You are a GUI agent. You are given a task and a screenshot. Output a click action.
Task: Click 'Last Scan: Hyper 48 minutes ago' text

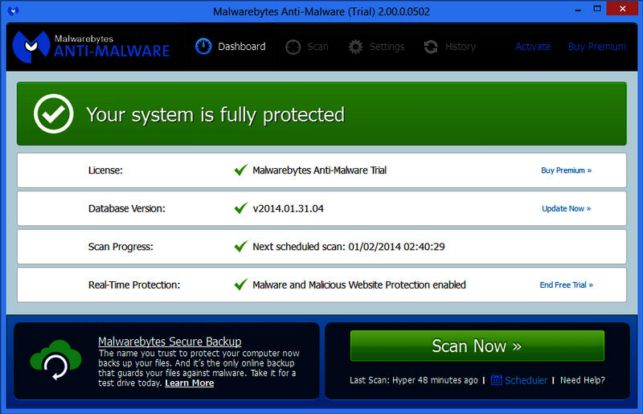coord(413,380)
